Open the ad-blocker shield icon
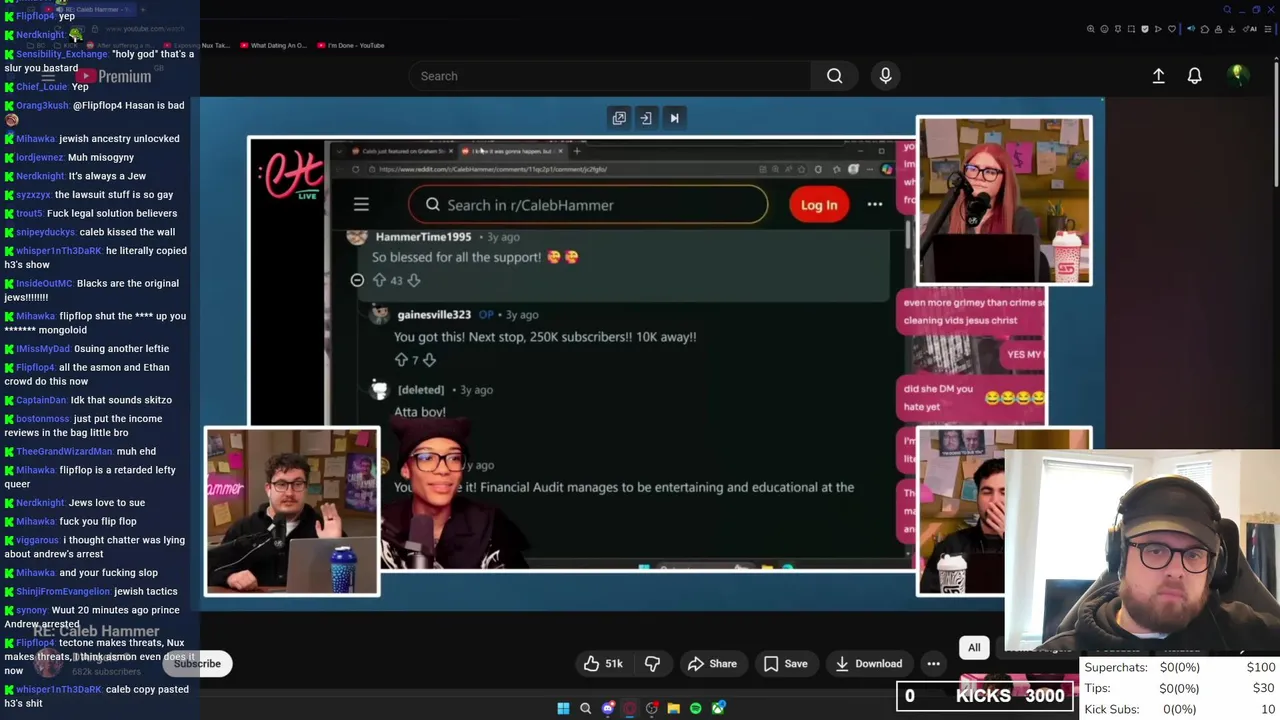The height and width of the screenshot is (720, 1280). click(1145, 29)
